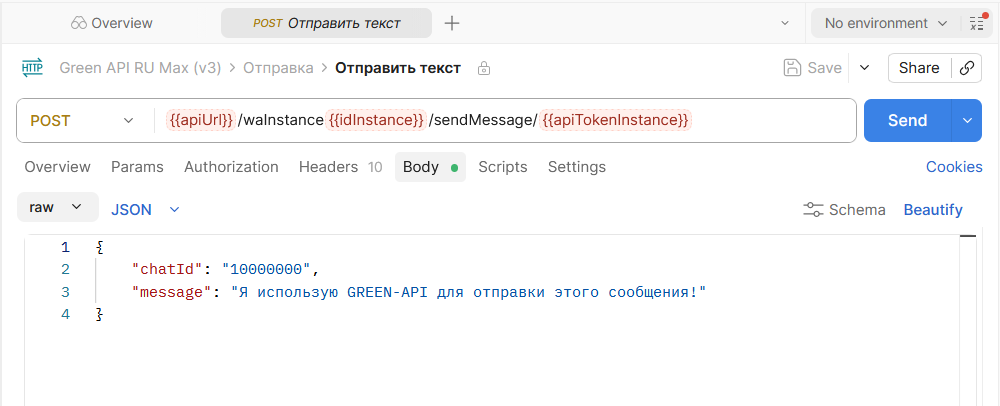
Task: Open the Save options chevron
Action: (864, 68)
